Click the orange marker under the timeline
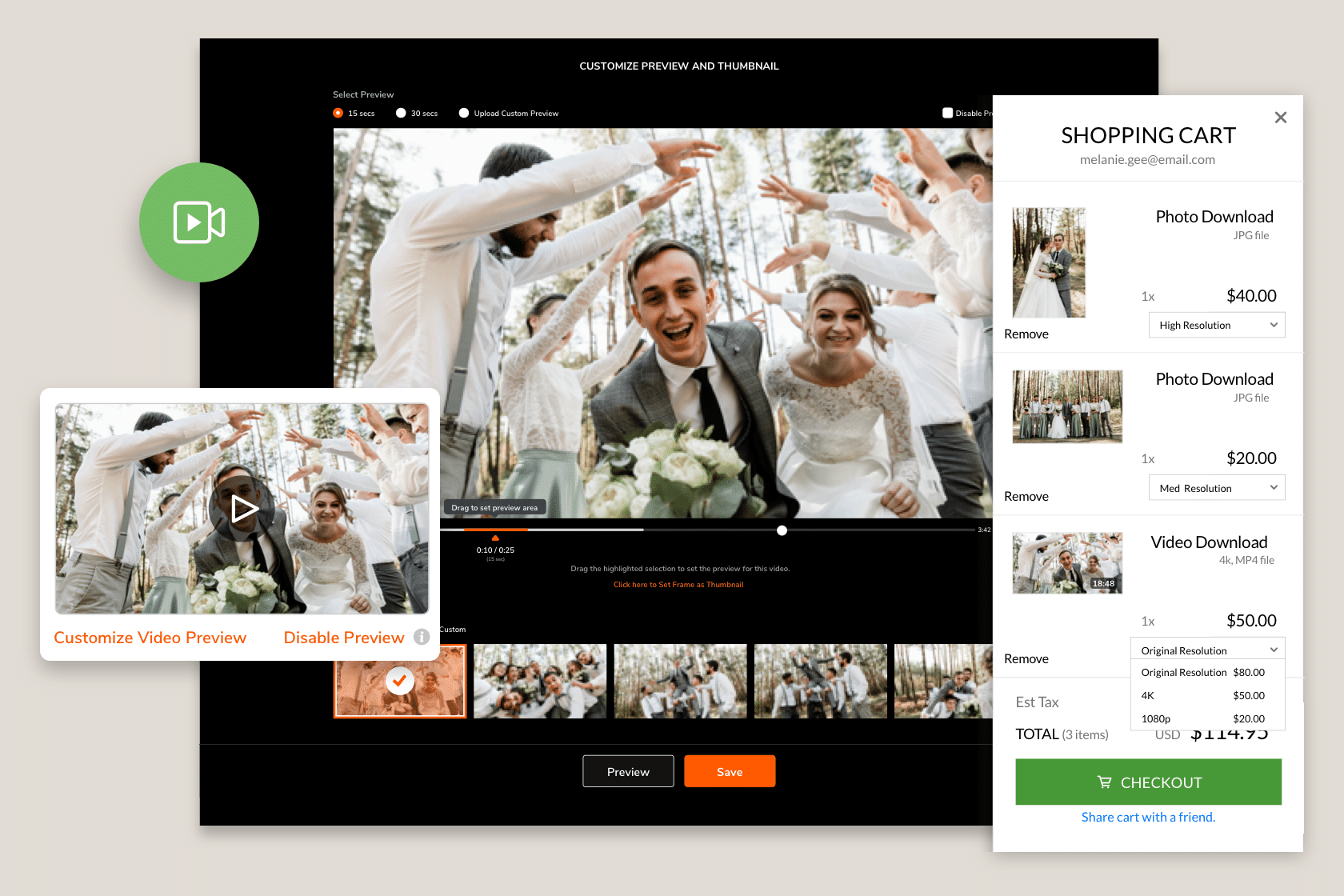 (495, 538)
